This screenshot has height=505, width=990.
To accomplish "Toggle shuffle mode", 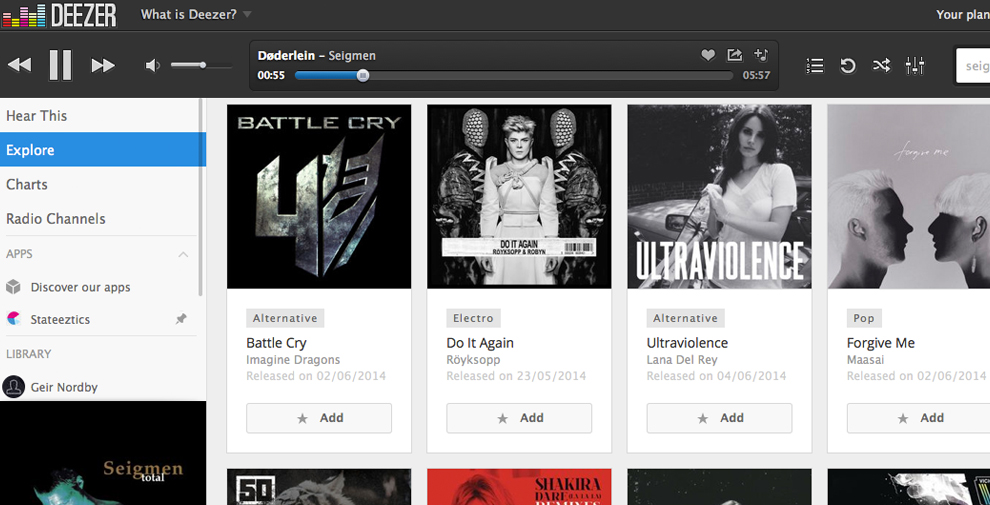I will tap(881, 65).
